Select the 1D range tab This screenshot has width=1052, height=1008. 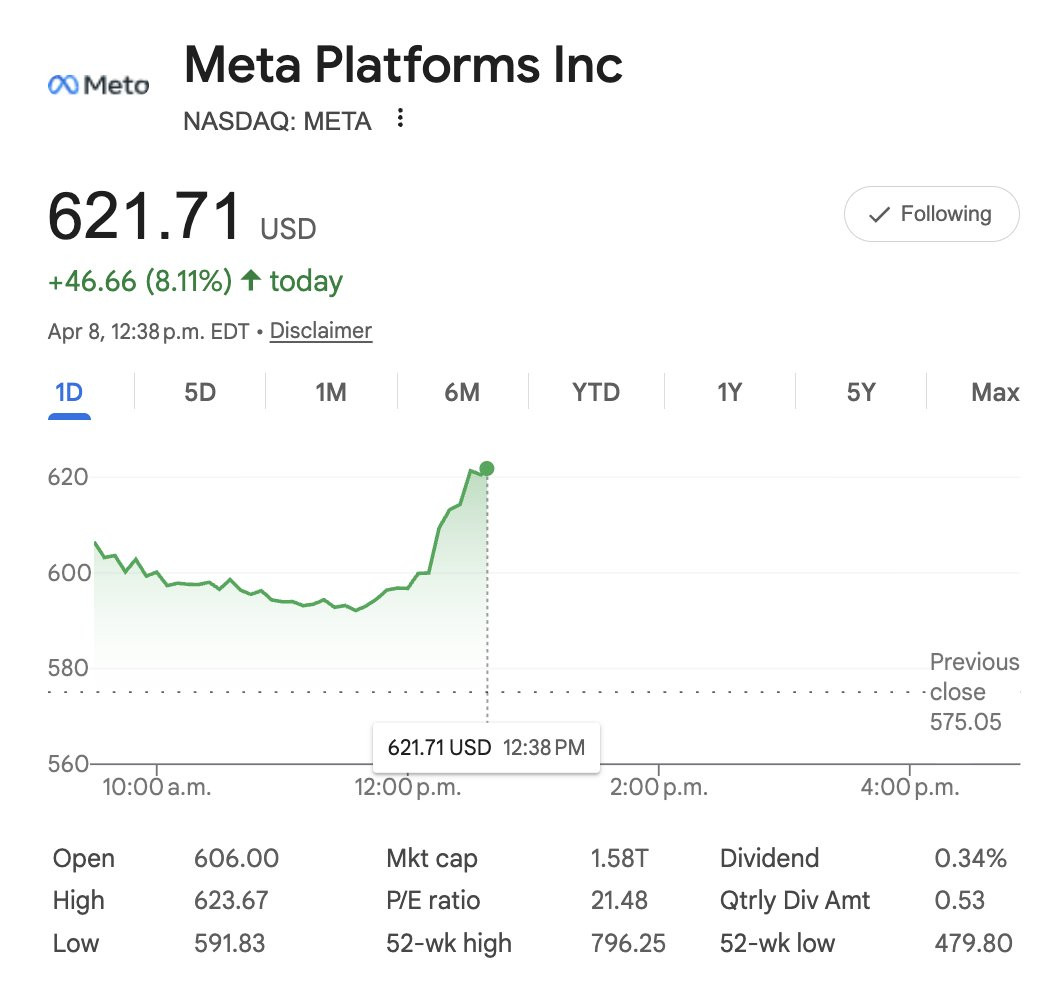click(69, 392)
